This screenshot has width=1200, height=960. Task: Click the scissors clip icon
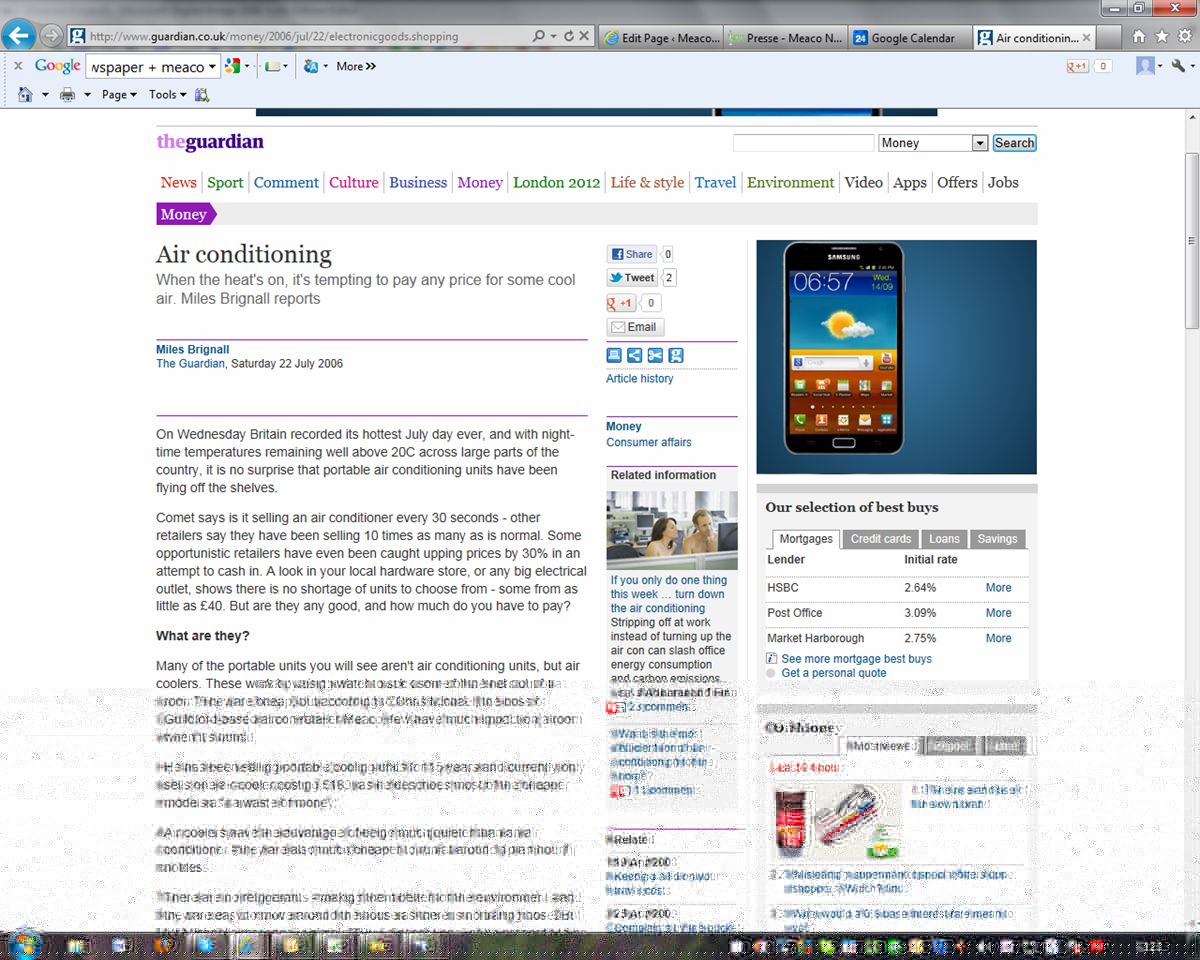point(655,355)
